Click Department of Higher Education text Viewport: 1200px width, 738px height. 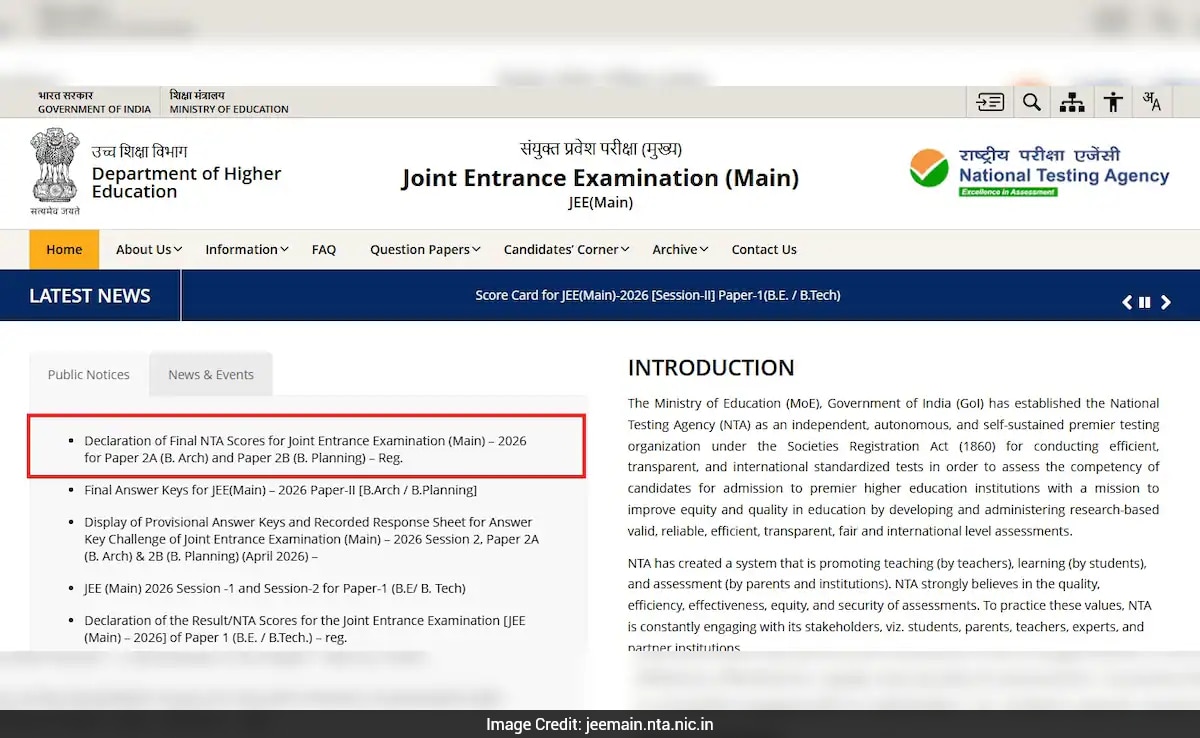click(186, 182)
